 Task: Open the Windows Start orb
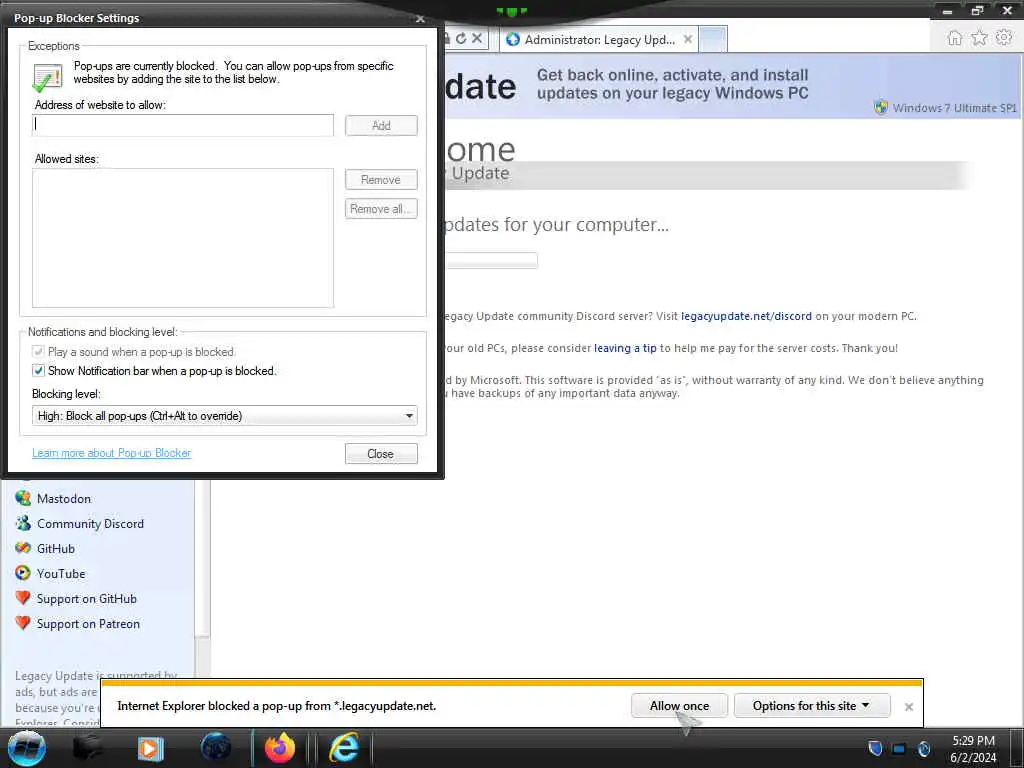pyautogui.click(x=27, y=748)
